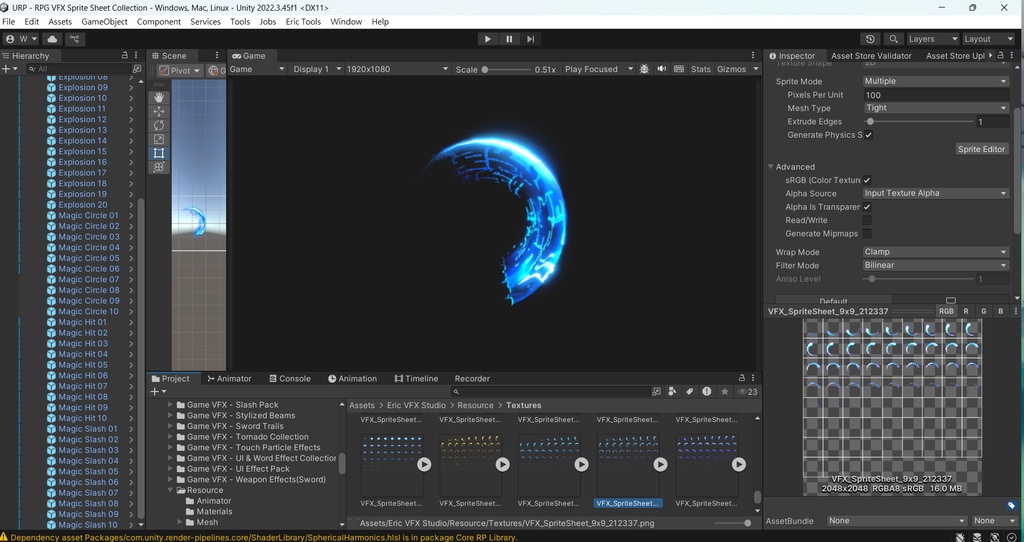Open Hierarchy search scene filter icon
This screenshot has width=1024, height=542.
(136, 69)
